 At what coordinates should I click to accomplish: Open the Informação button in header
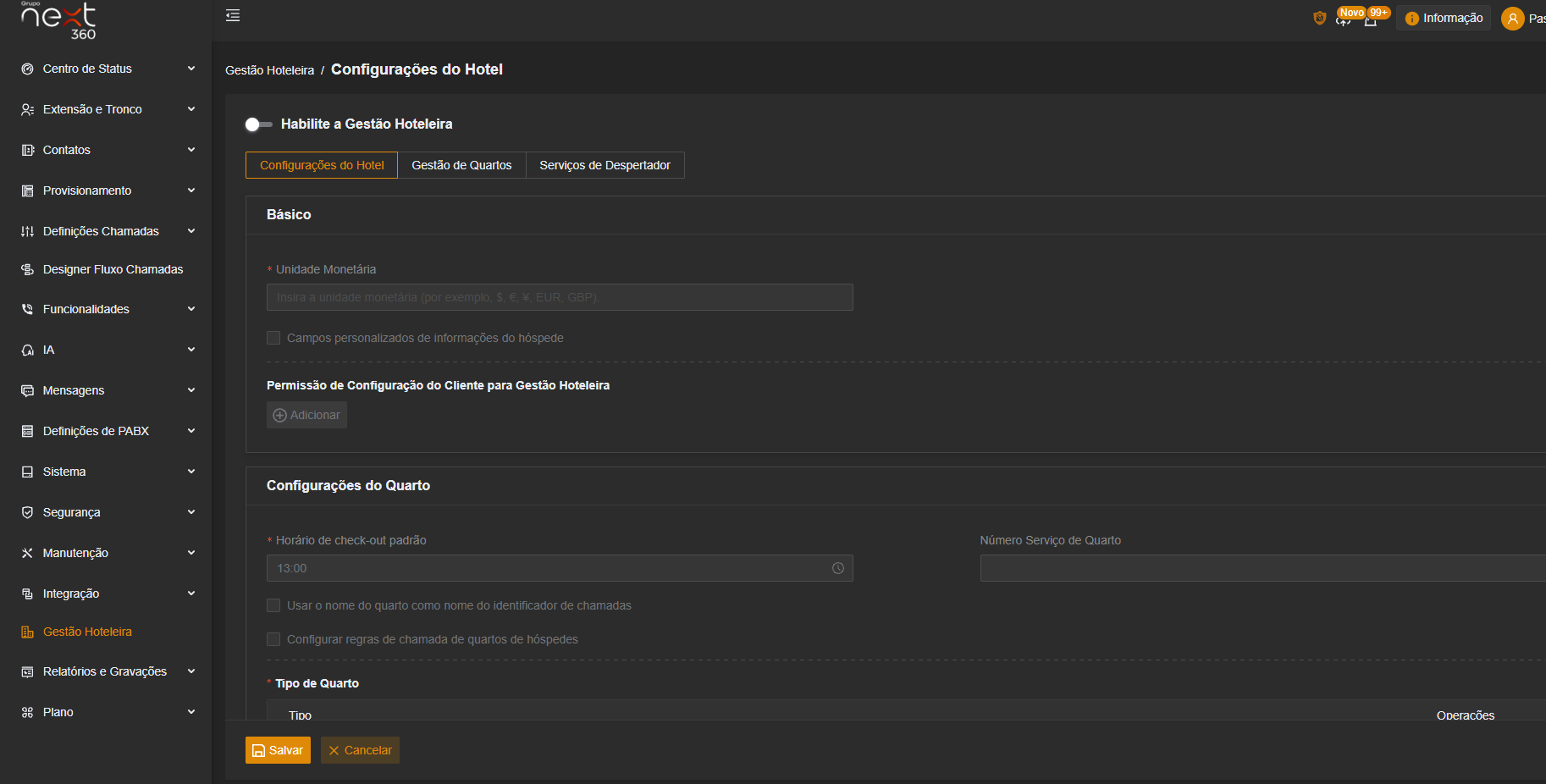click(1444, 18)
